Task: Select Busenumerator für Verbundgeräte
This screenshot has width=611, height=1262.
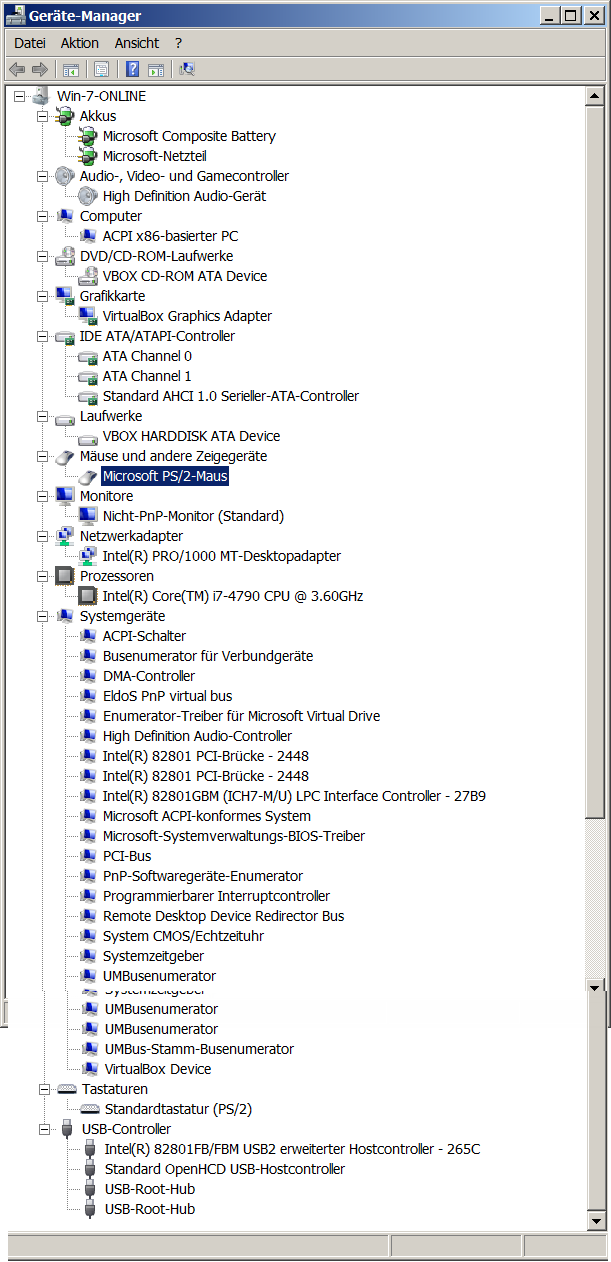Action: point(208,656)
